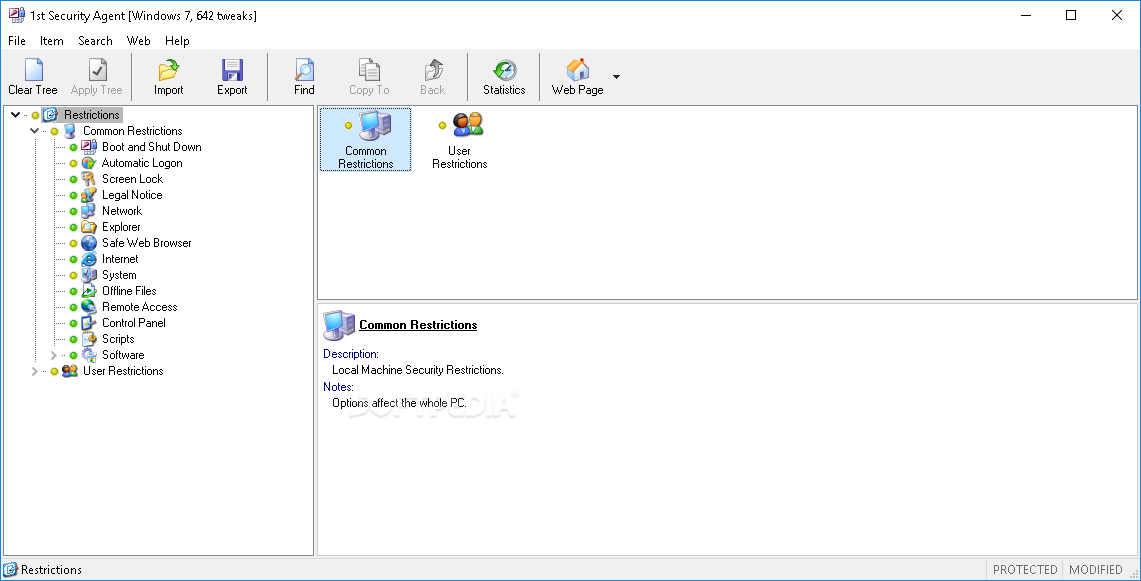Expand the User Restrictions tree node
The height and width of the screenshot is (581, 1141).
click(34, 371)
